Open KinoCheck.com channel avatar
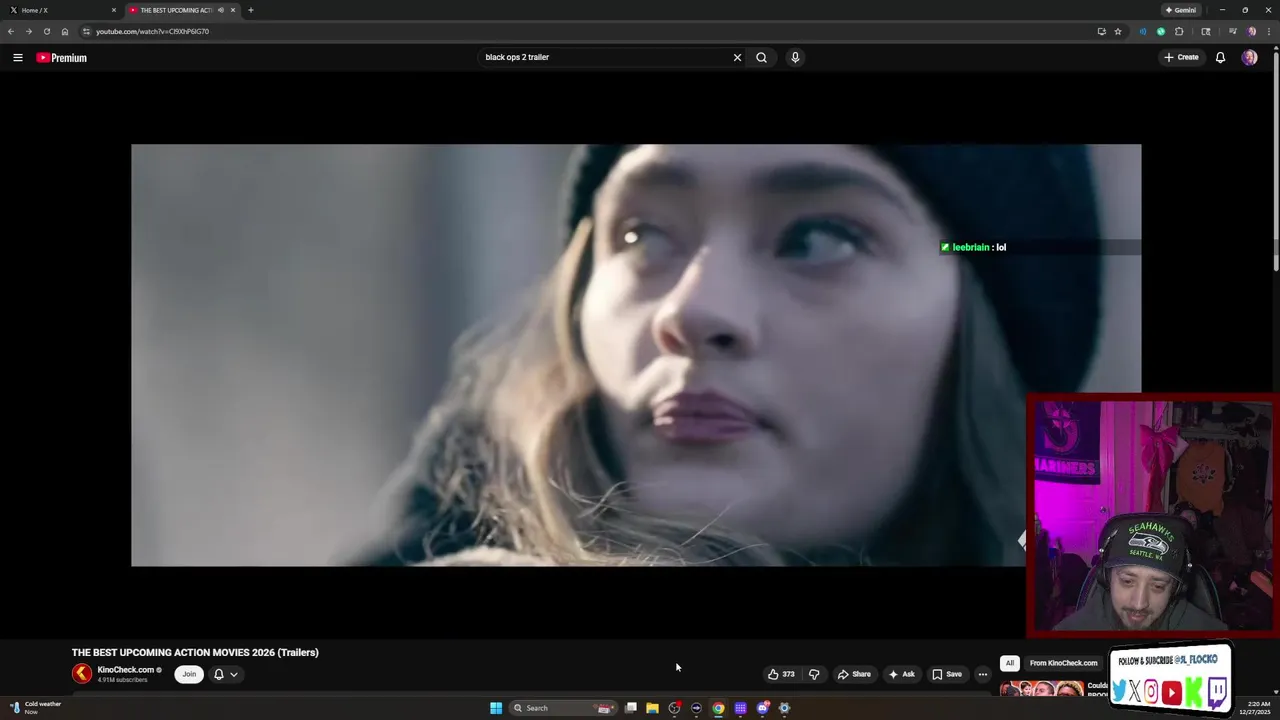 click(x=82, y=674)
